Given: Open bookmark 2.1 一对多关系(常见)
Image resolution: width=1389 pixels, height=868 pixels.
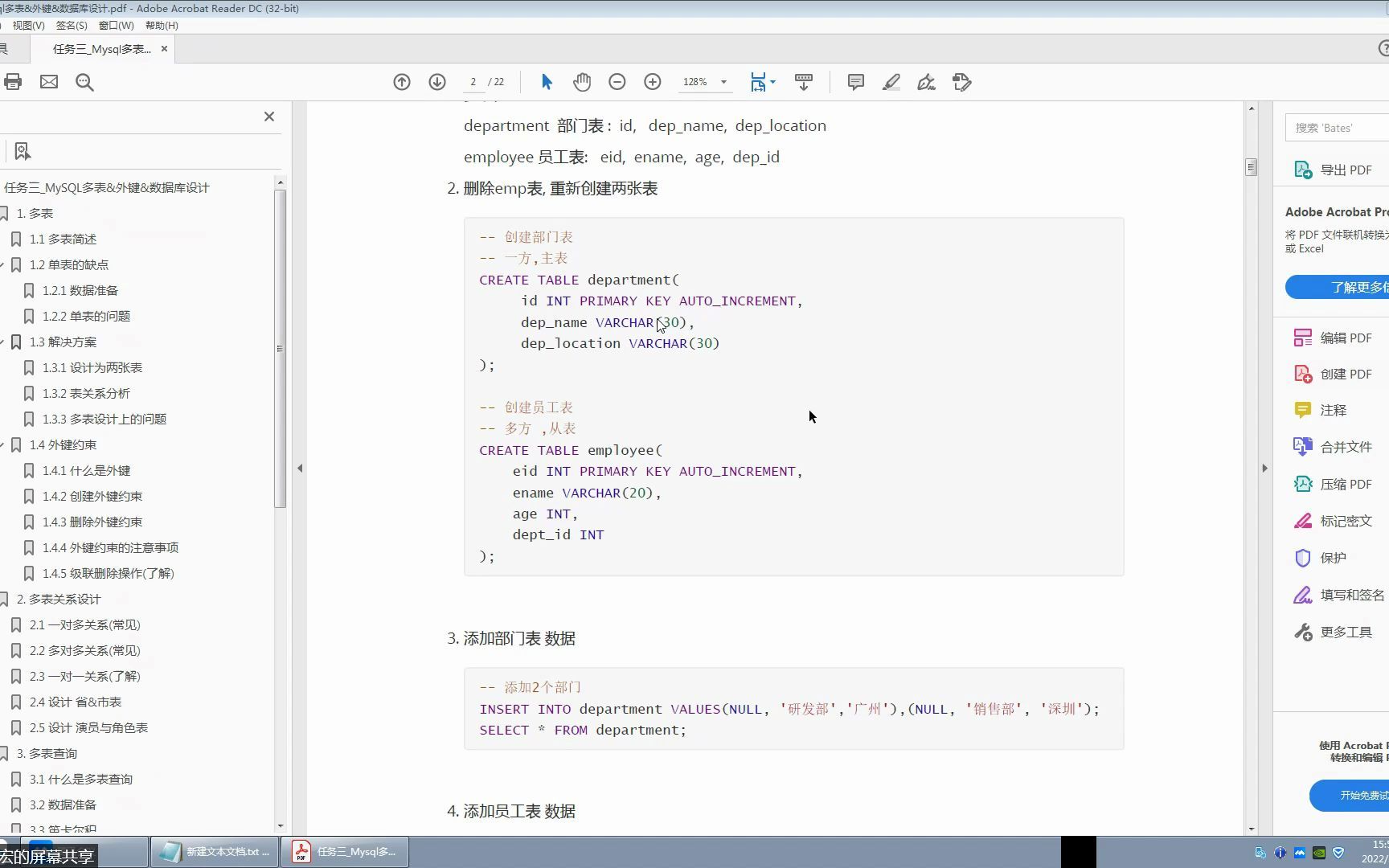Looking at the screenshot, I should coord(84,624).
